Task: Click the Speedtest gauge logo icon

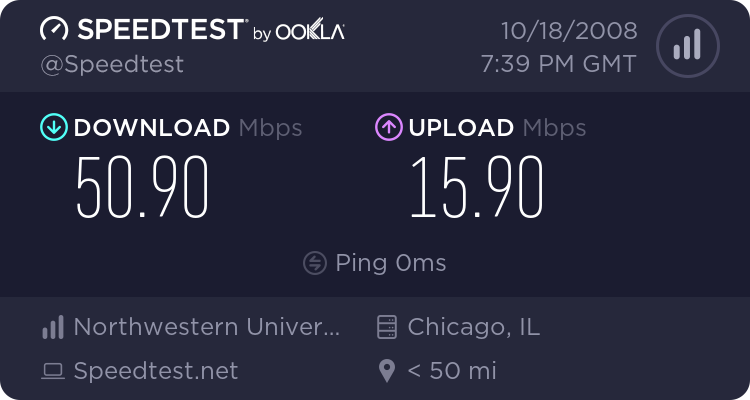Action: pyautogui.click(x=55, y=30)
